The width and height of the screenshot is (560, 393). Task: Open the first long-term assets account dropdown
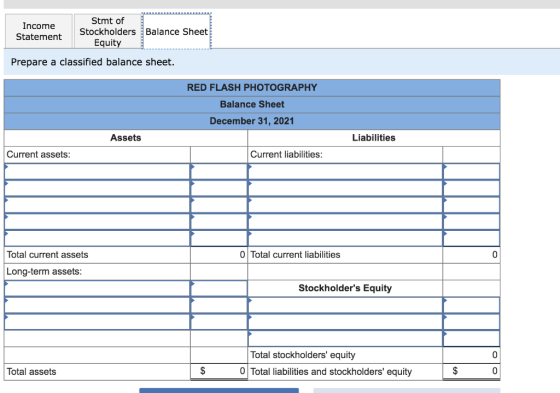tap(97, 288)
